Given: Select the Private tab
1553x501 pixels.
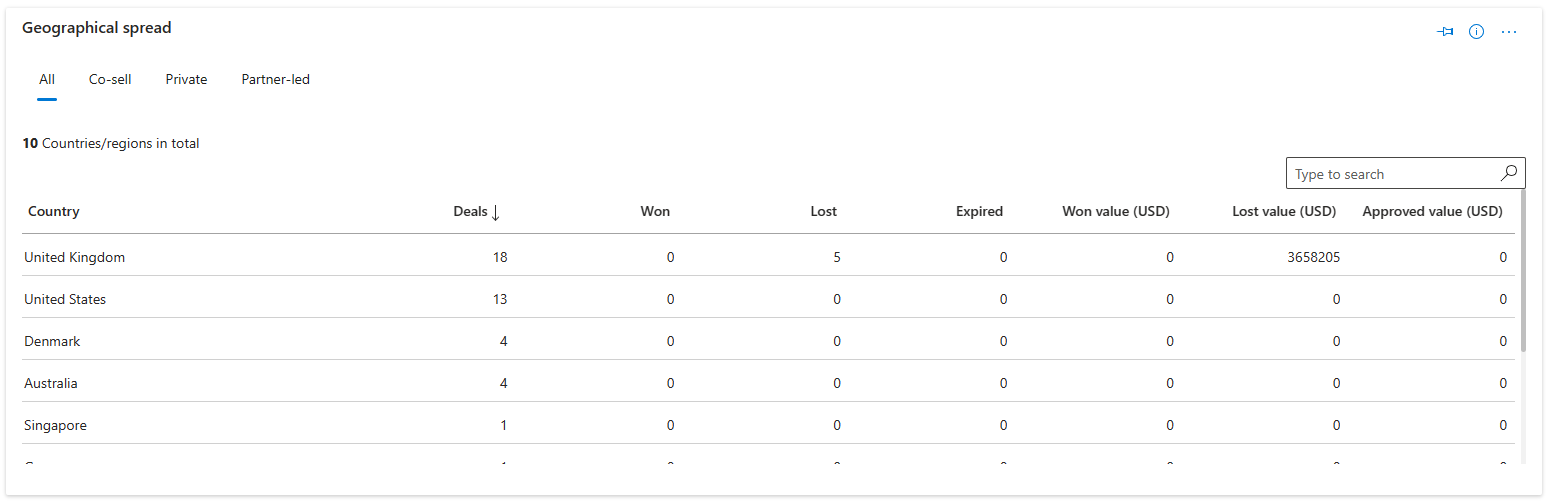Looking at the screenshot, I should [x=186, y=80].
